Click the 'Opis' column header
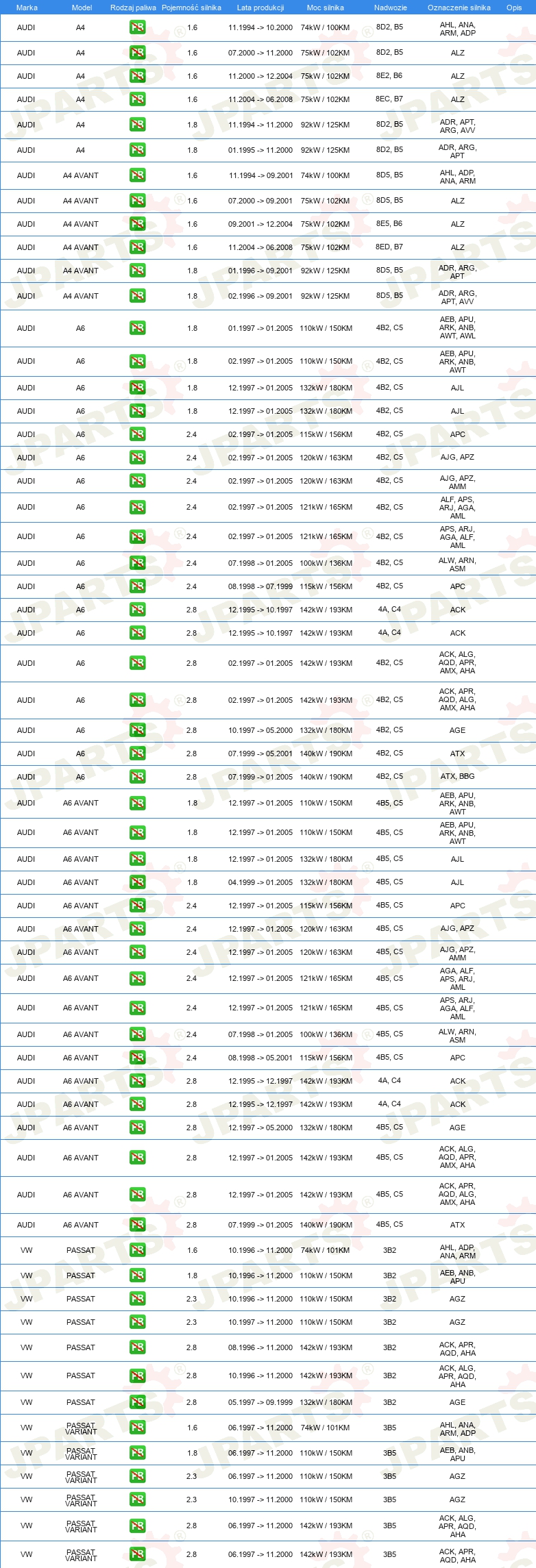536x1568 pixels. pyautogui.click(x=514, y=8)
